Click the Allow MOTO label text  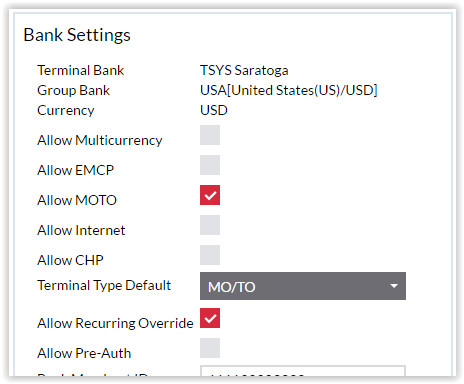pos(77,200)
